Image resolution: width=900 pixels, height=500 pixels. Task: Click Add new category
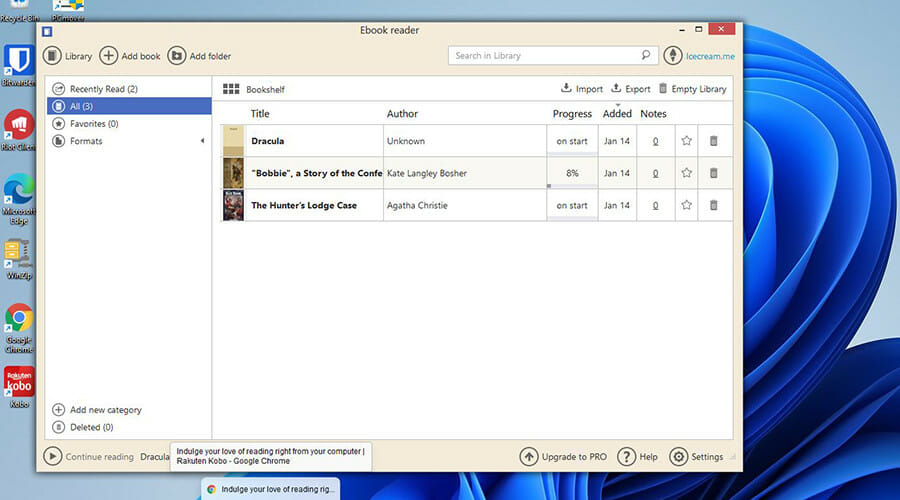[97, 410]
